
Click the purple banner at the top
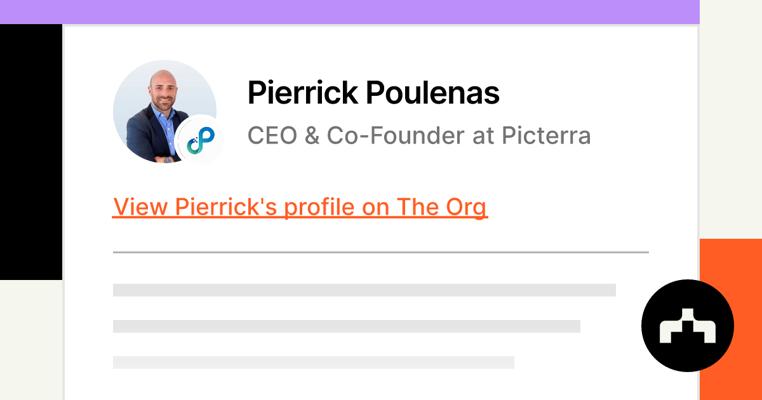[350, 11]
